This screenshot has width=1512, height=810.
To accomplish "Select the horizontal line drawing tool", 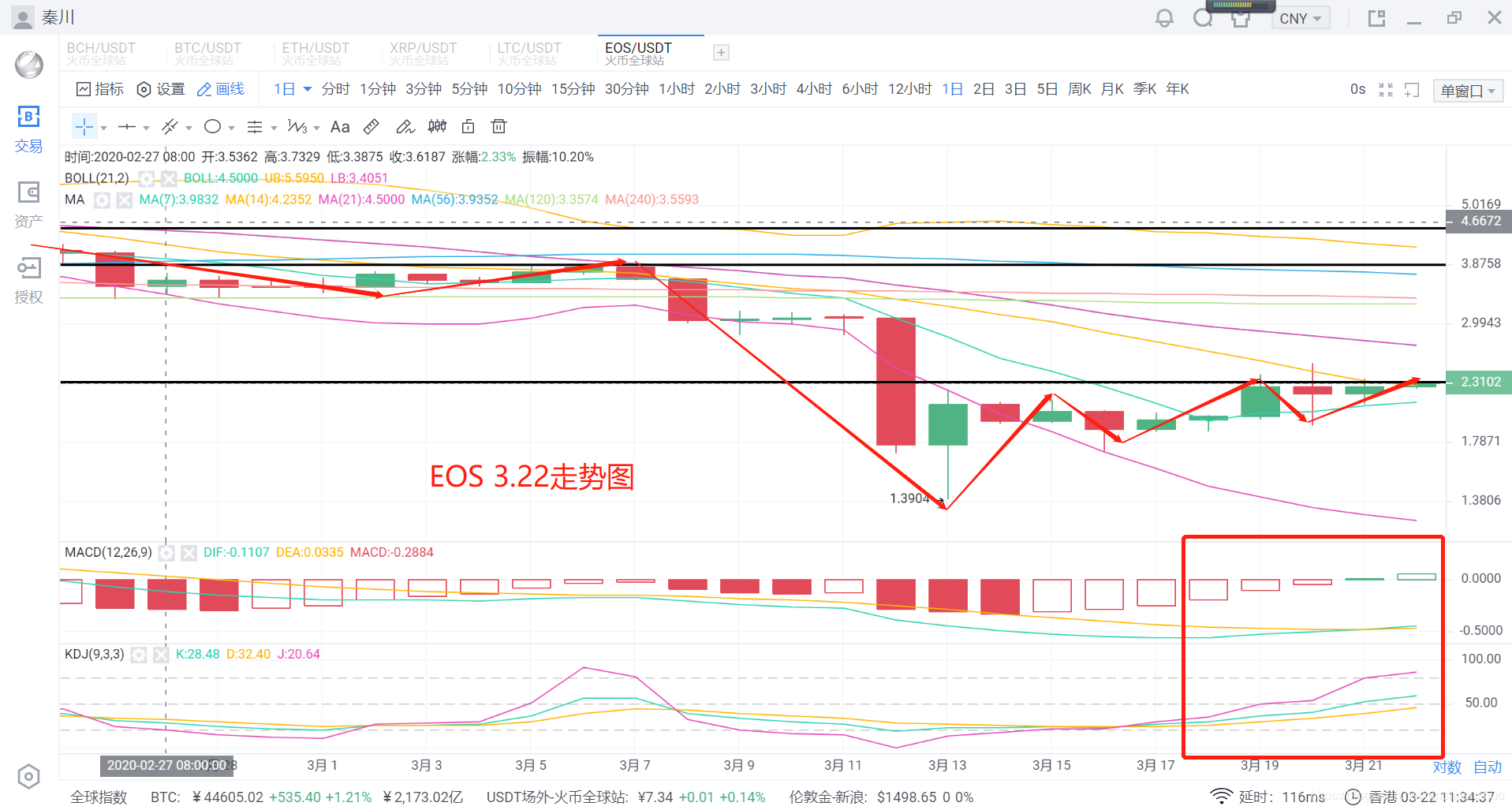I will [127, 126].
